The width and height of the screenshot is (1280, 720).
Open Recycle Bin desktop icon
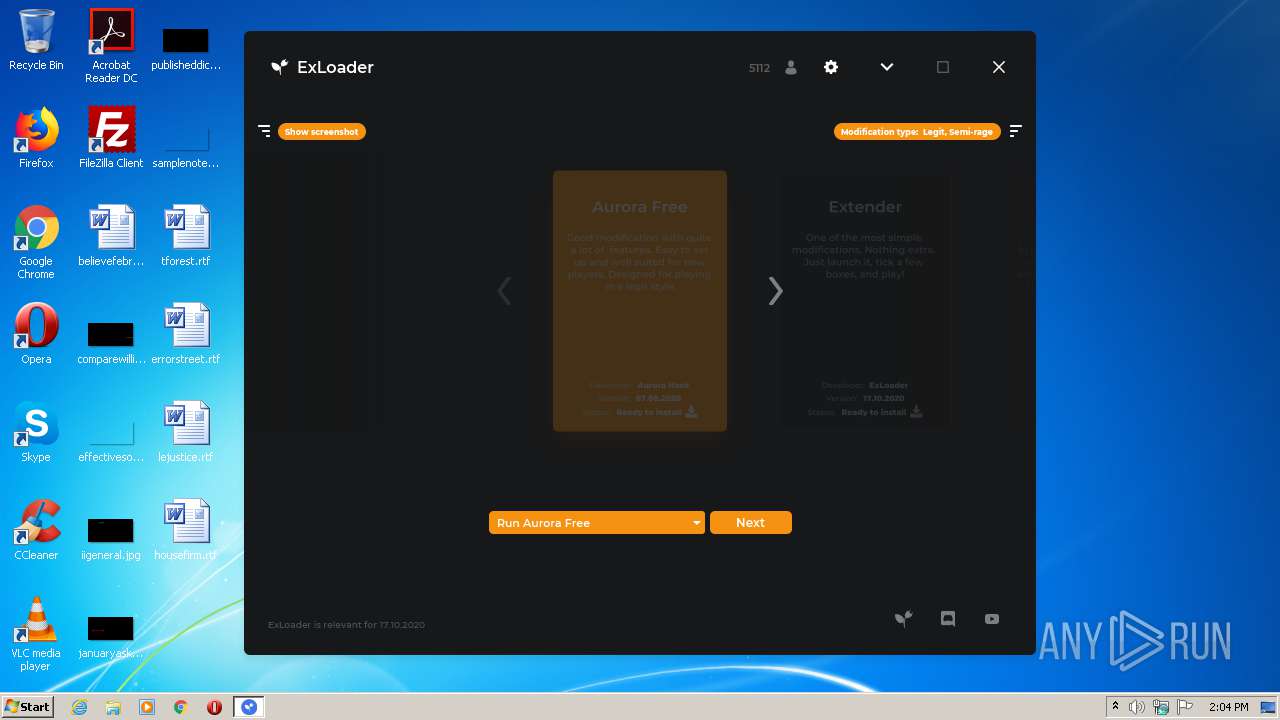[36, 41]
